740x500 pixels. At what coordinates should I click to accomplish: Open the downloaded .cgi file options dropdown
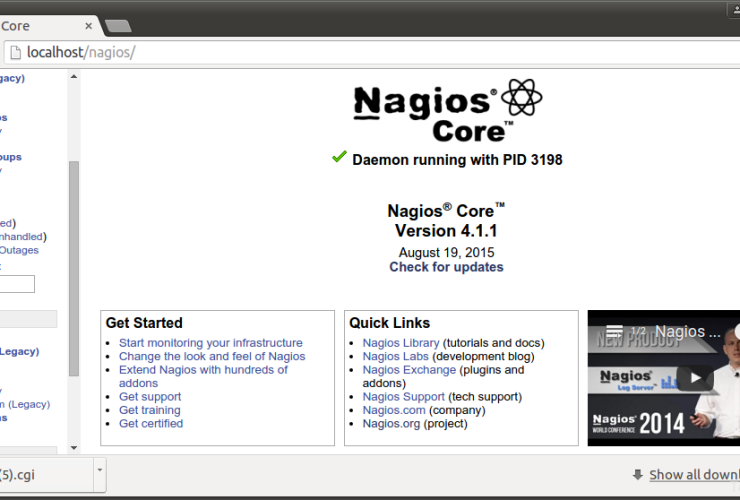100,469
